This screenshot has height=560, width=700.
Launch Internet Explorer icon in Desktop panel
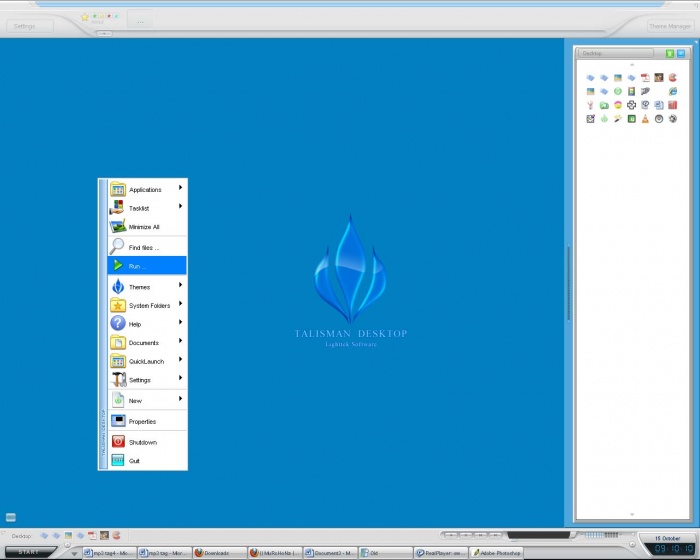[673, 91]
